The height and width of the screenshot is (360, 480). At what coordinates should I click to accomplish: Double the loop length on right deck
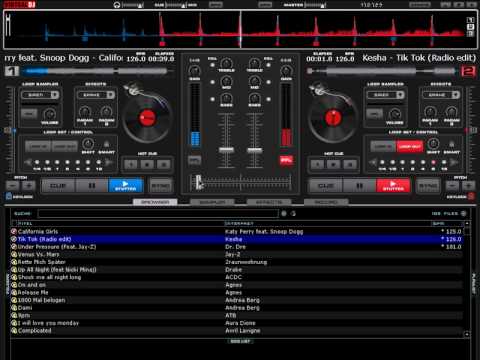[454, 162]
